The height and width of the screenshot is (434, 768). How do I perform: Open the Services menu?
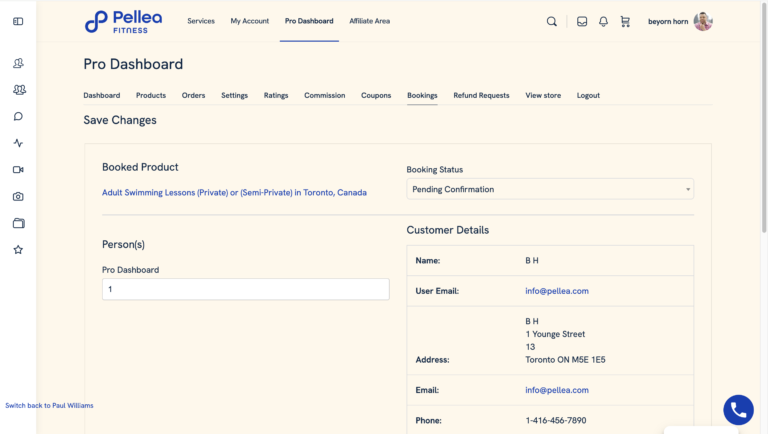201,21
